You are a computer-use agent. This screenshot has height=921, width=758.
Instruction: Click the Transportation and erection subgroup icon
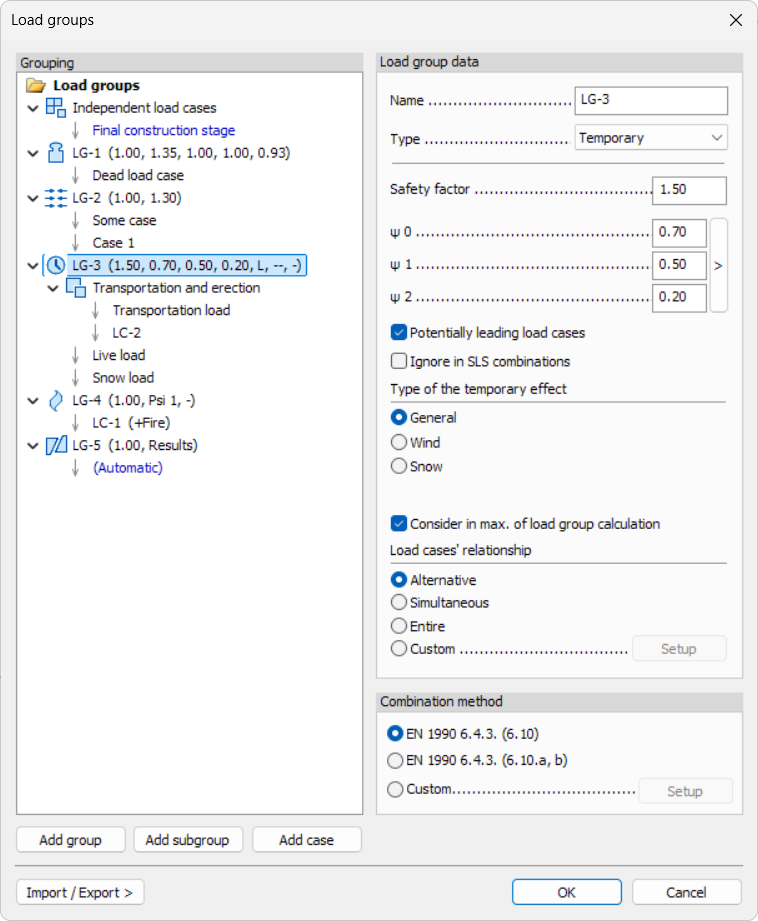tap(76, 288)
